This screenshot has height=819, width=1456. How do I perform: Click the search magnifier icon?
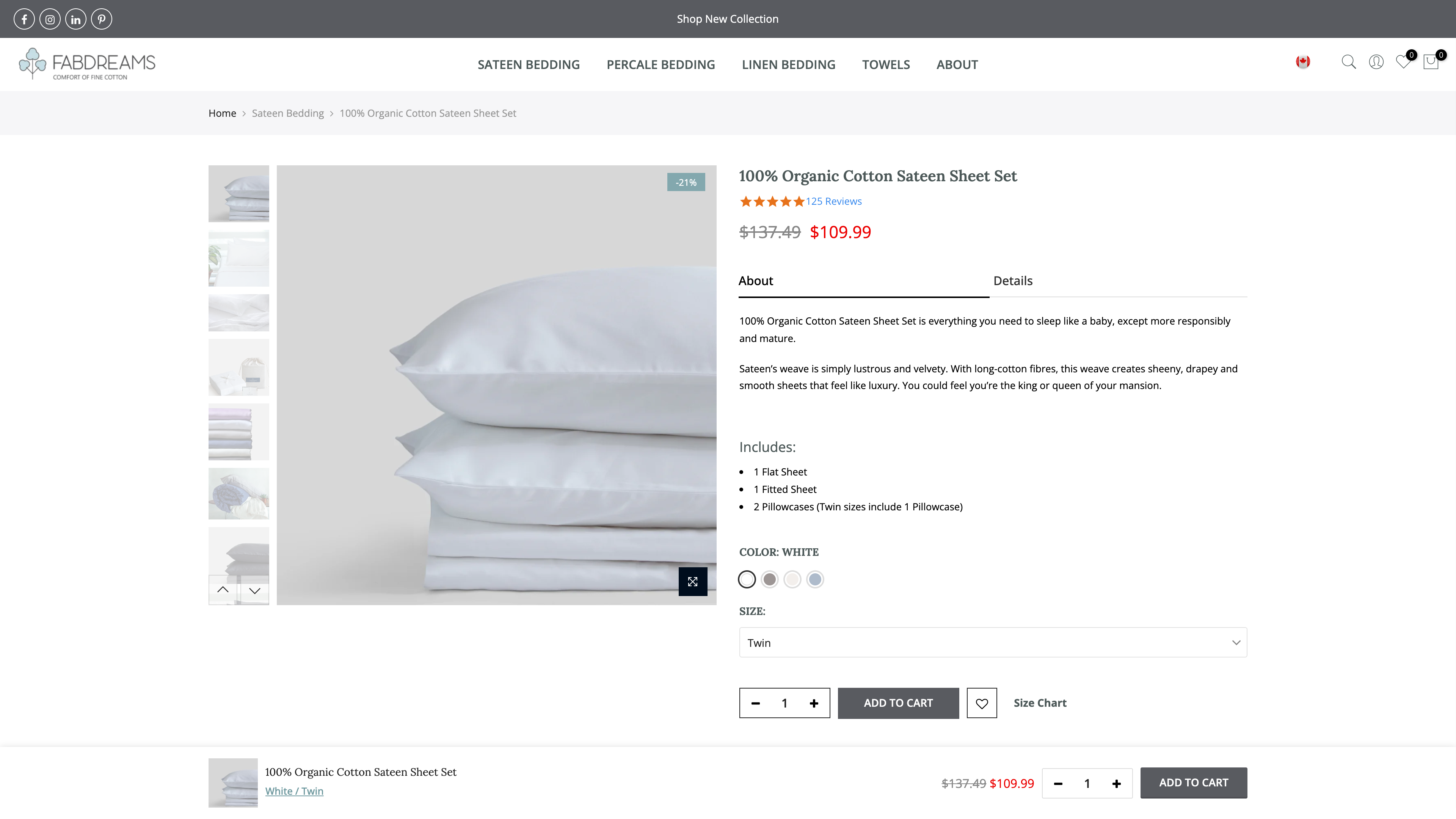click(1349, 61)
